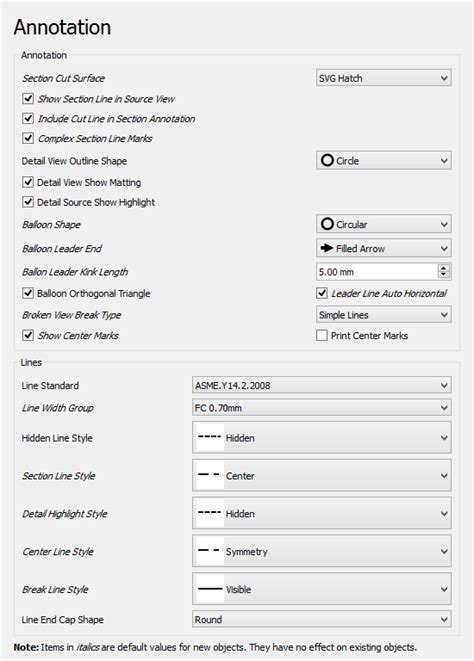Open Hidden Line Style dropdown

click(x=321, y=438)
